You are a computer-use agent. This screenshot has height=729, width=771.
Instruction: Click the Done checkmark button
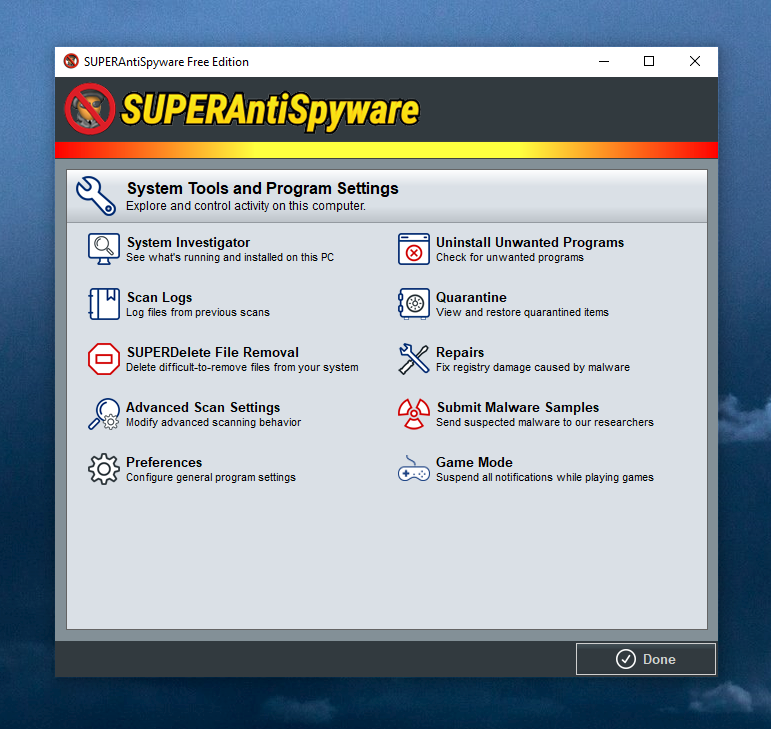click(646, 659)
